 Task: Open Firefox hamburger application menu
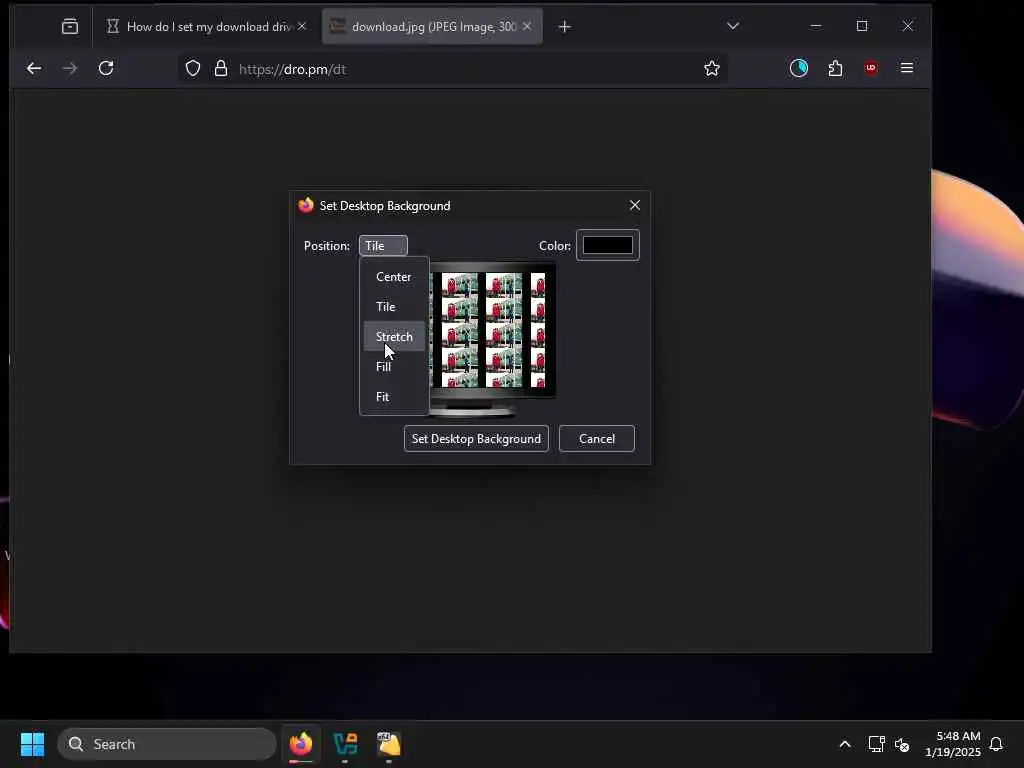(906, 68)
